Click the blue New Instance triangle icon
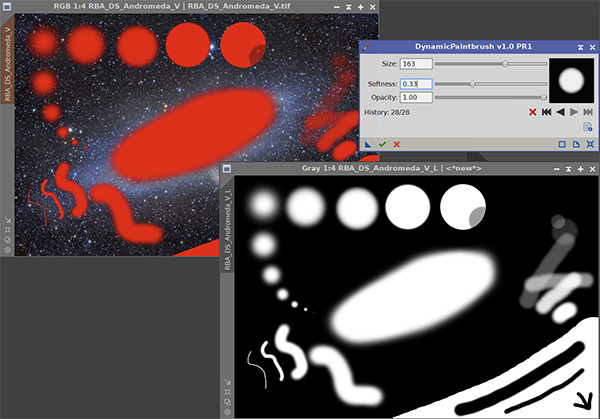This screenshot has height=419, width=600. (x=367, y=145)
